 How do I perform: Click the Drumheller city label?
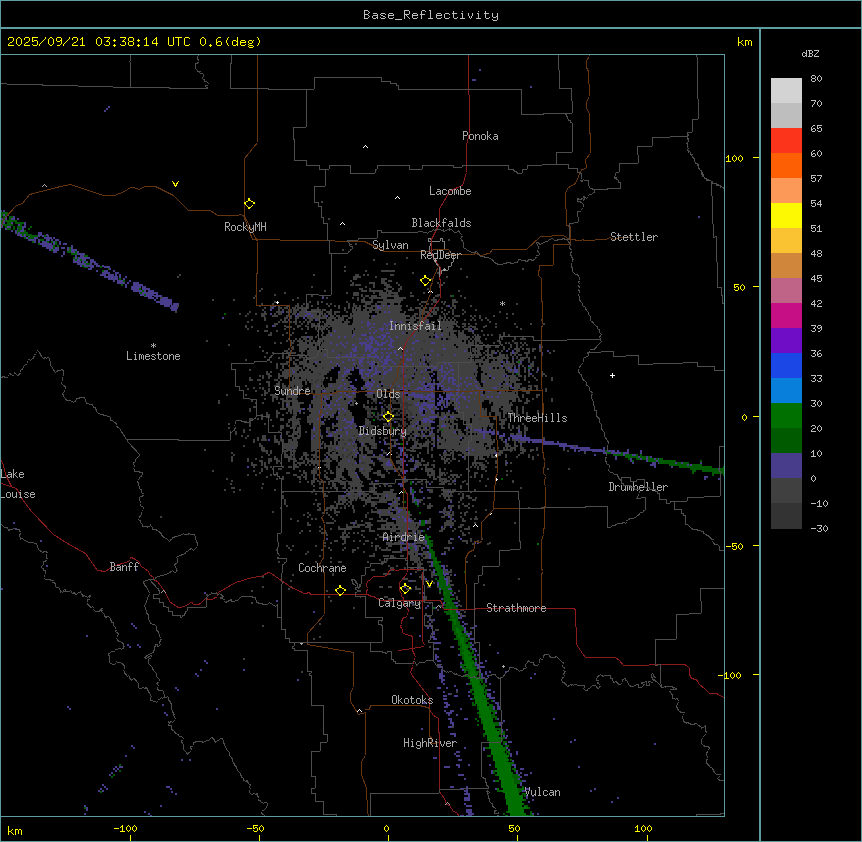[x=638, y=487]
